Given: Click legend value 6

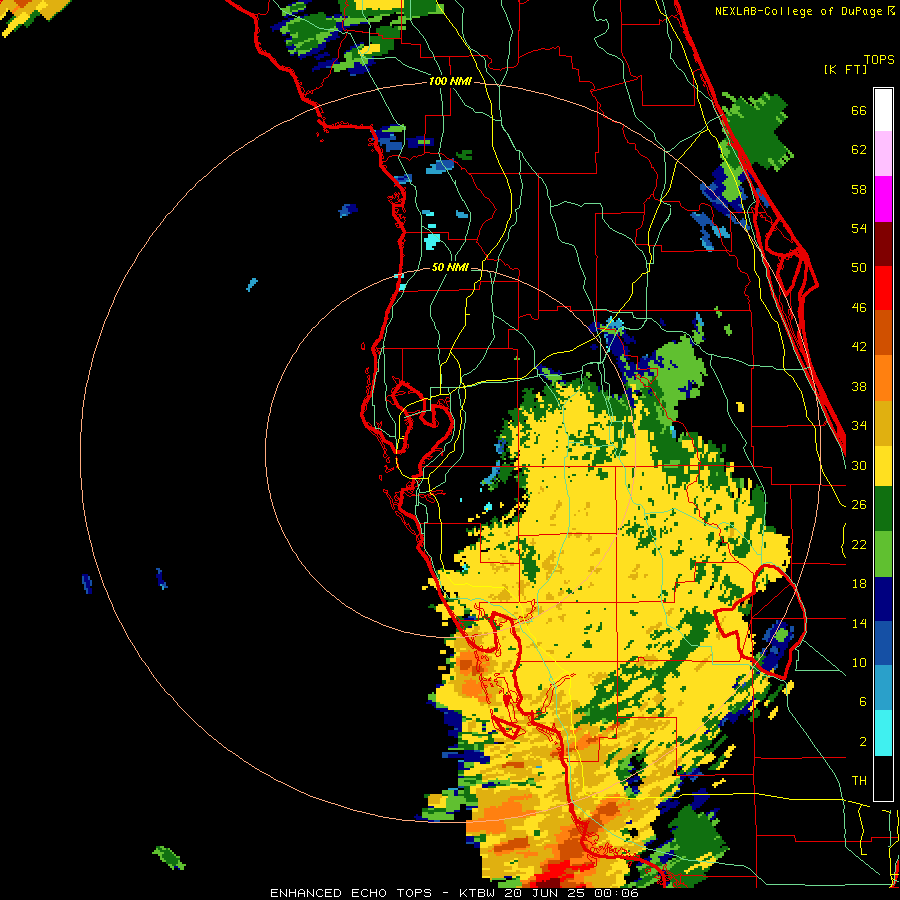Looking at the screenshot, I should pyautogui.click(x=863, y=701).
